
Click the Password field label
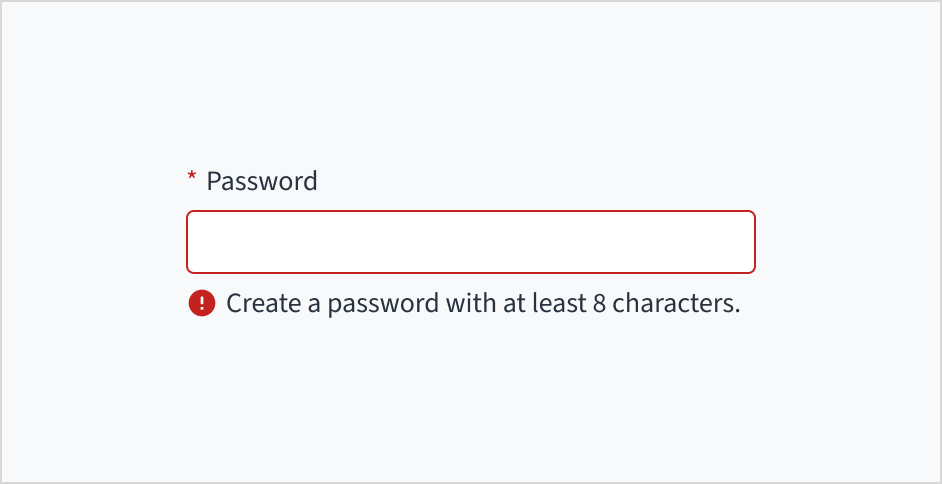(261, 181)
